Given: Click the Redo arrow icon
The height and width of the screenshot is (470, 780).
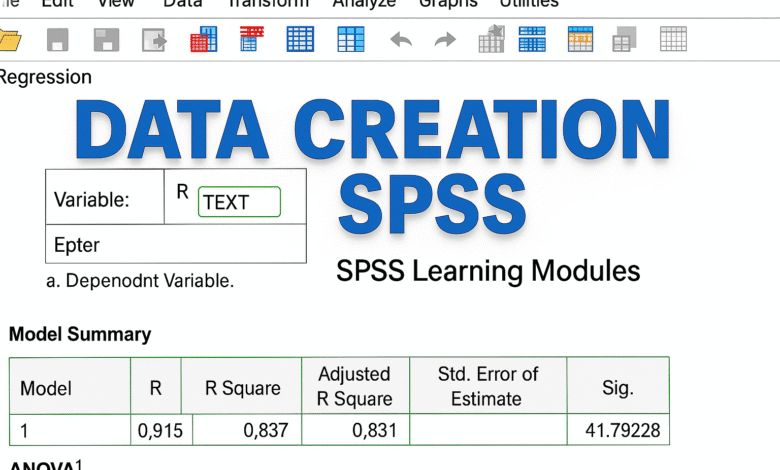Looking at the screenshot, I should pos(445,40).
